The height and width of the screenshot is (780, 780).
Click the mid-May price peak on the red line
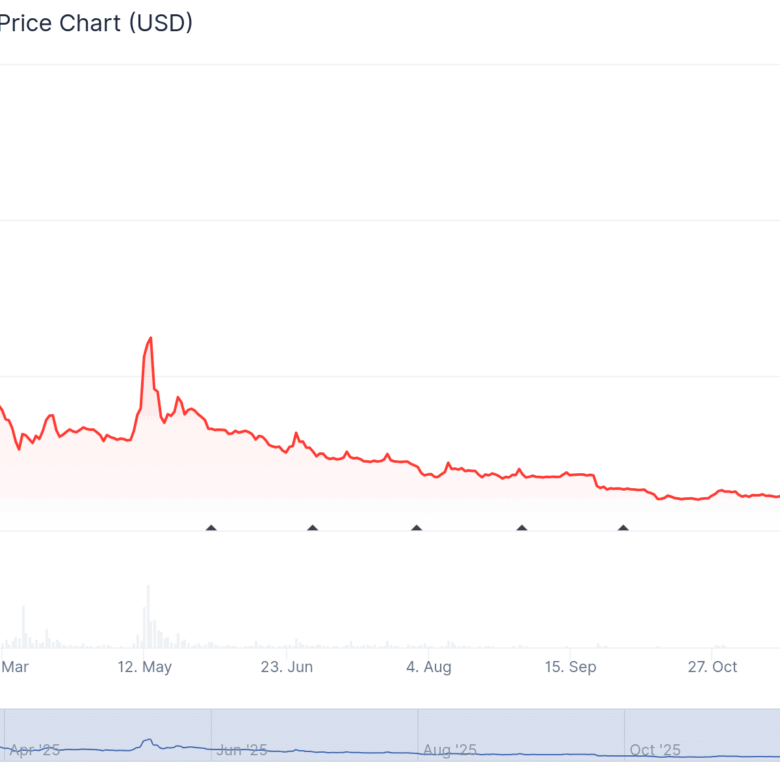(x=150, y=338)
